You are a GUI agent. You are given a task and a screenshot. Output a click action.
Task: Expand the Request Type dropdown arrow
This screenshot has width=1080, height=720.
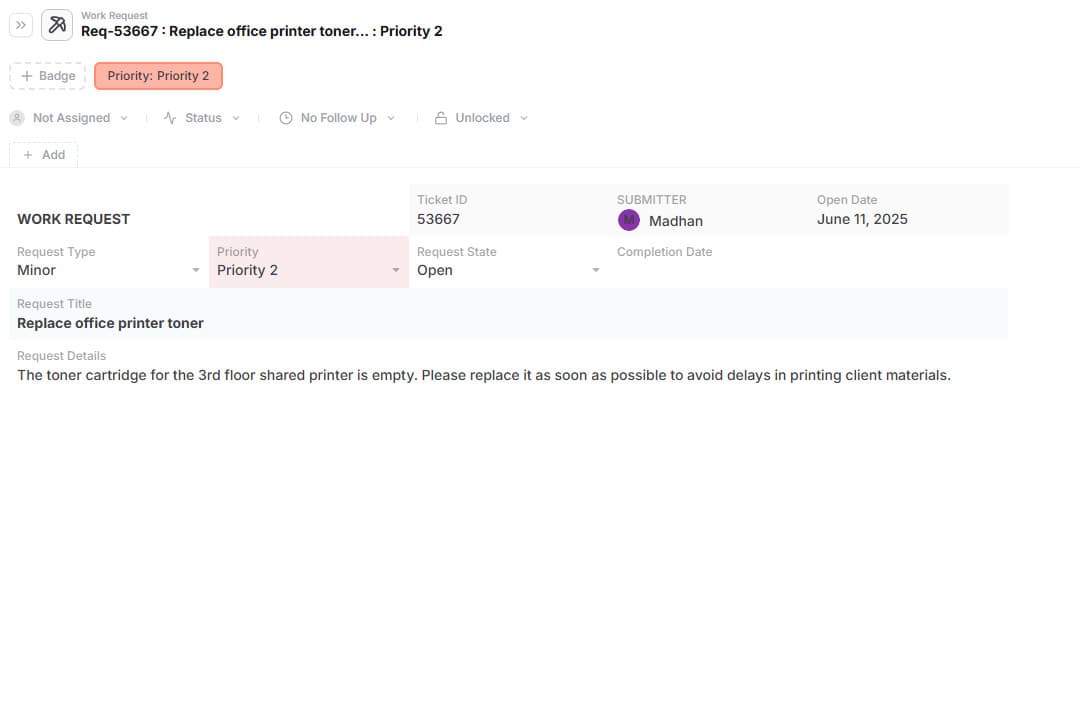tap(196, 270)
